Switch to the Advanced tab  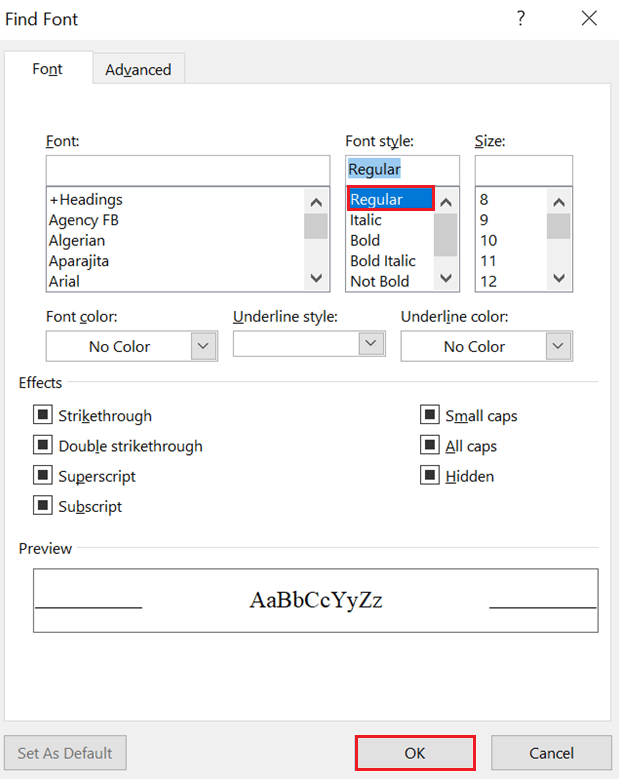tap(138, 69)
